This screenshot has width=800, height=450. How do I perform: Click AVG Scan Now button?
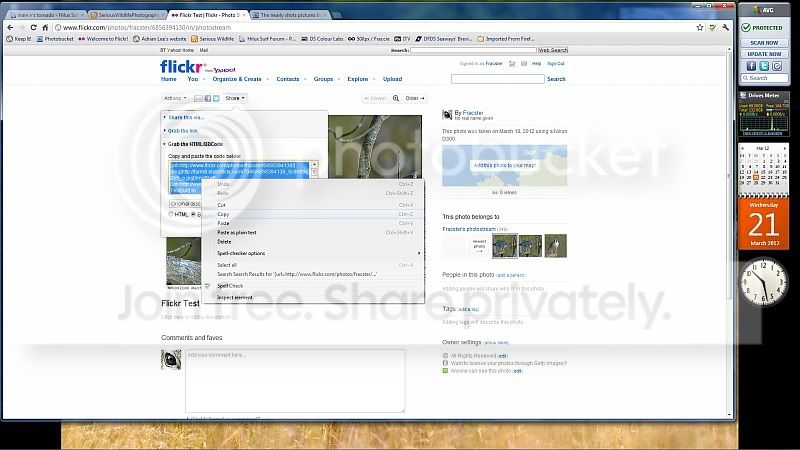tap(764, 43)
